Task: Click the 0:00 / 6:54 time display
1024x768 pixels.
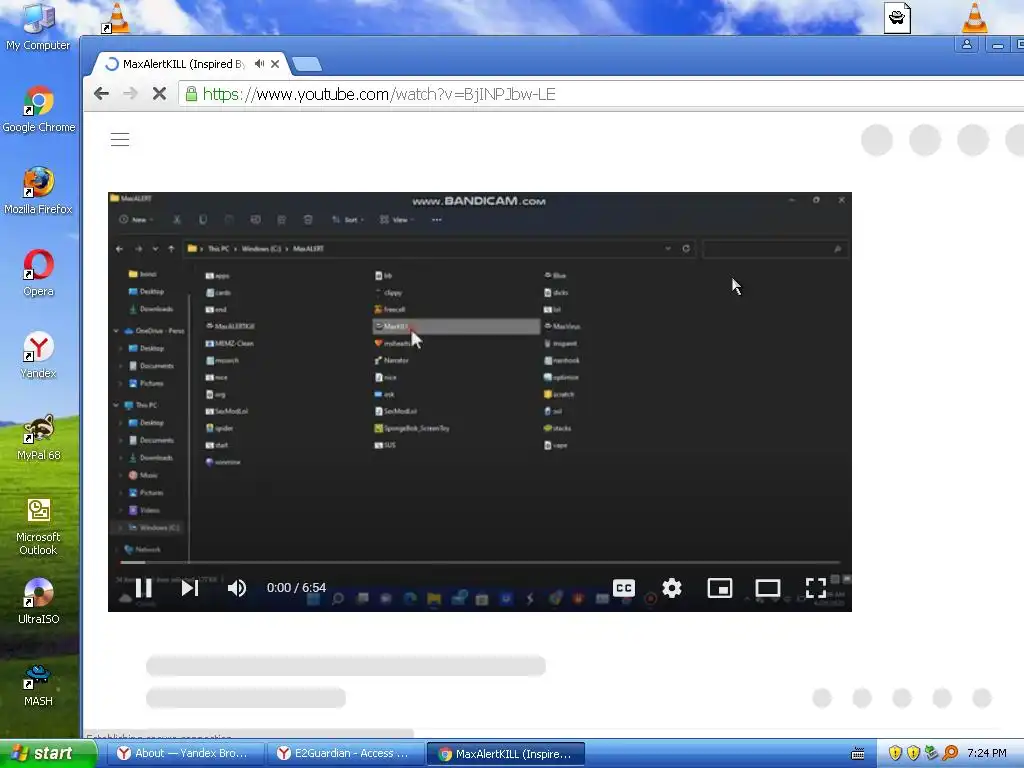Action: (296, 588)
